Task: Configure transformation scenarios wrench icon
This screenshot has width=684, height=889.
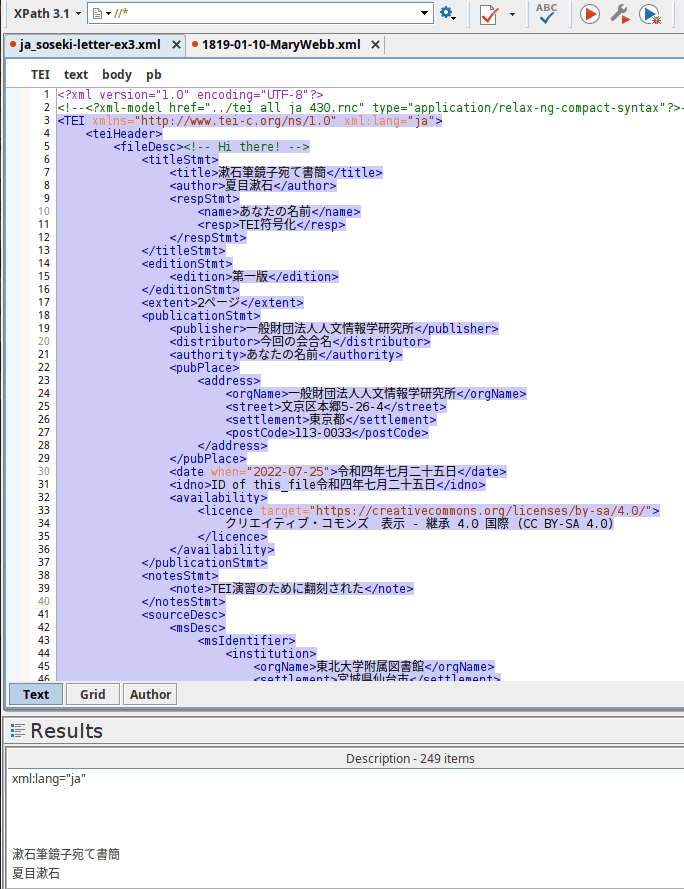Action: [620, 14]
